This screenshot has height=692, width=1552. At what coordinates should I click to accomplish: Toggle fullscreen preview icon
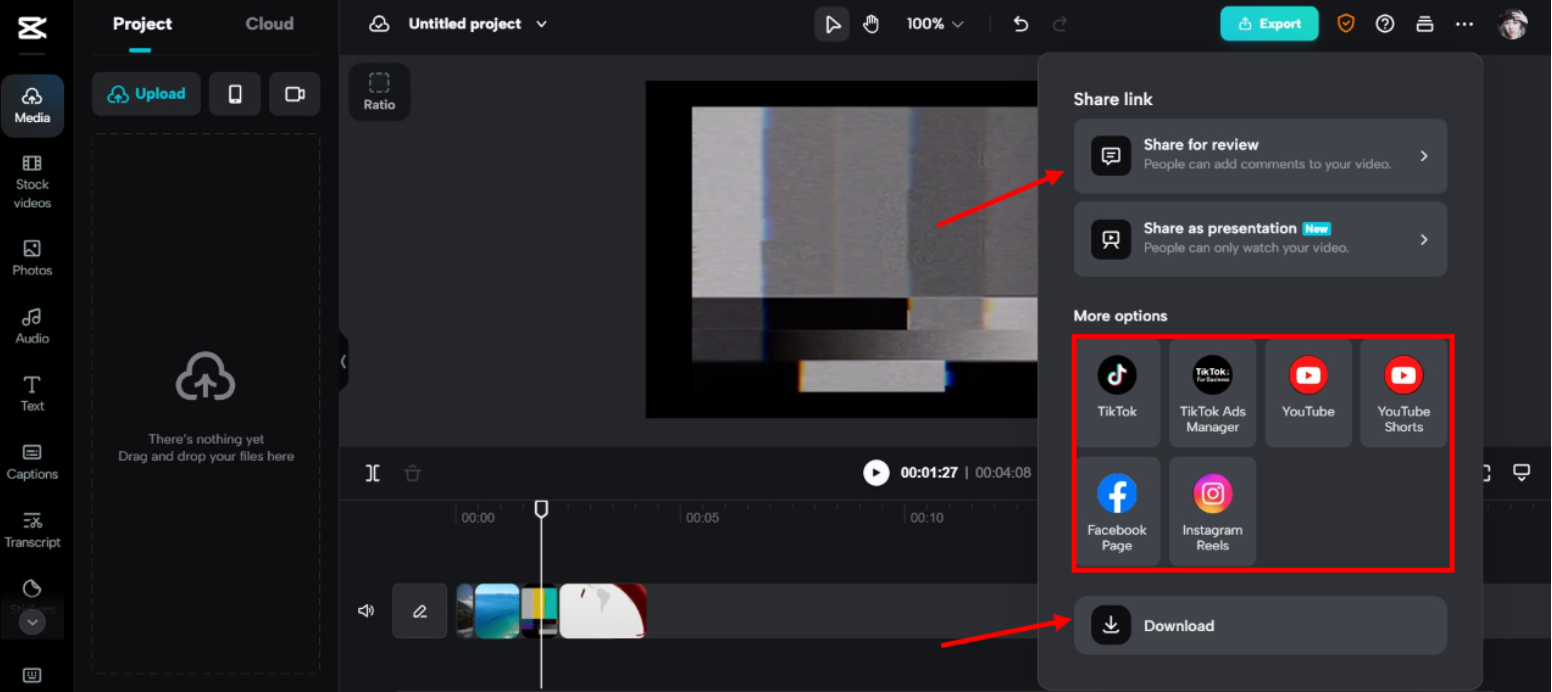(1484, 473)
